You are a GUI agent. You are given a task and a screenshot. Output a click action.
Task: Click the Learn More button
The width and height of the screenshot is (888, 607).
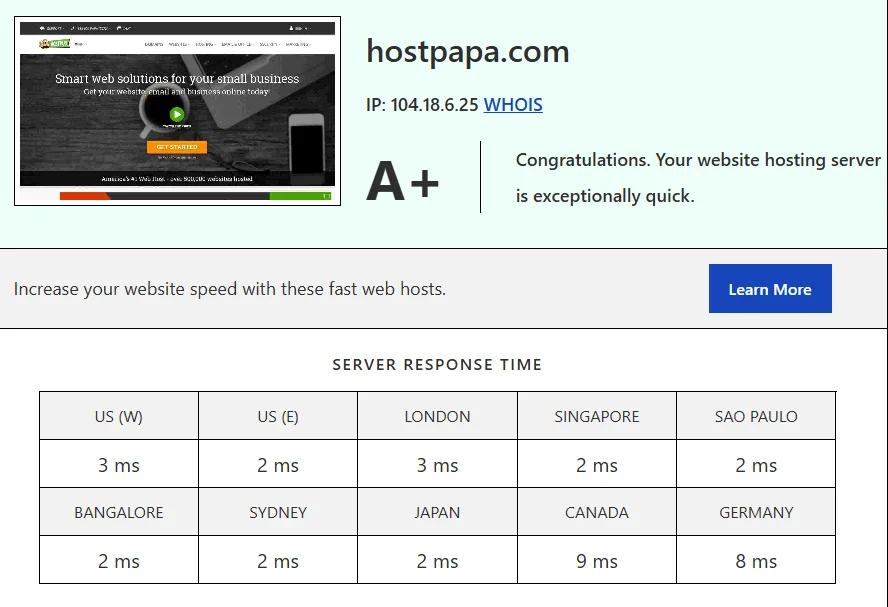[770, 288]
